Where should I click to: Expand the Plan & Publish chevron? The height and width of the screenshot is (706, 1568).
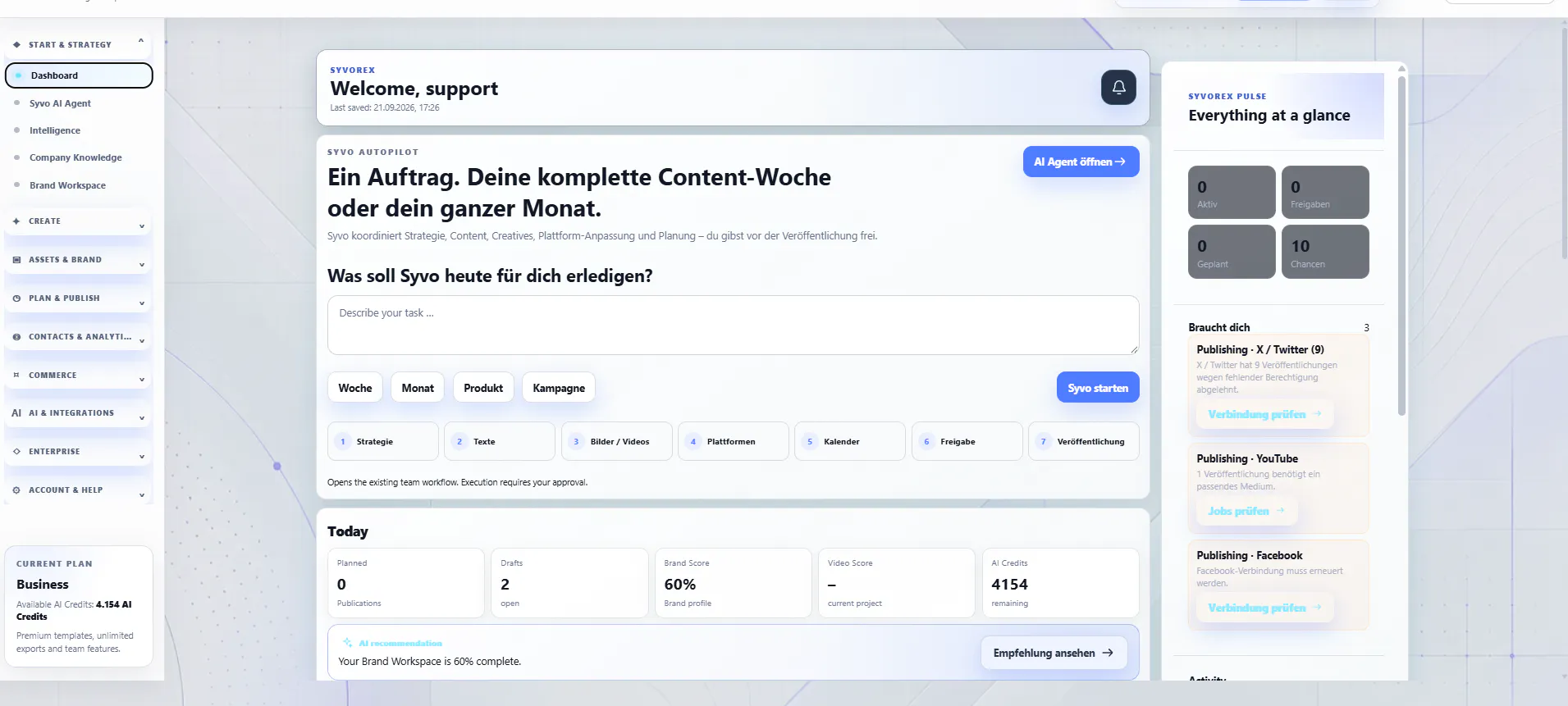coord(142,303)
